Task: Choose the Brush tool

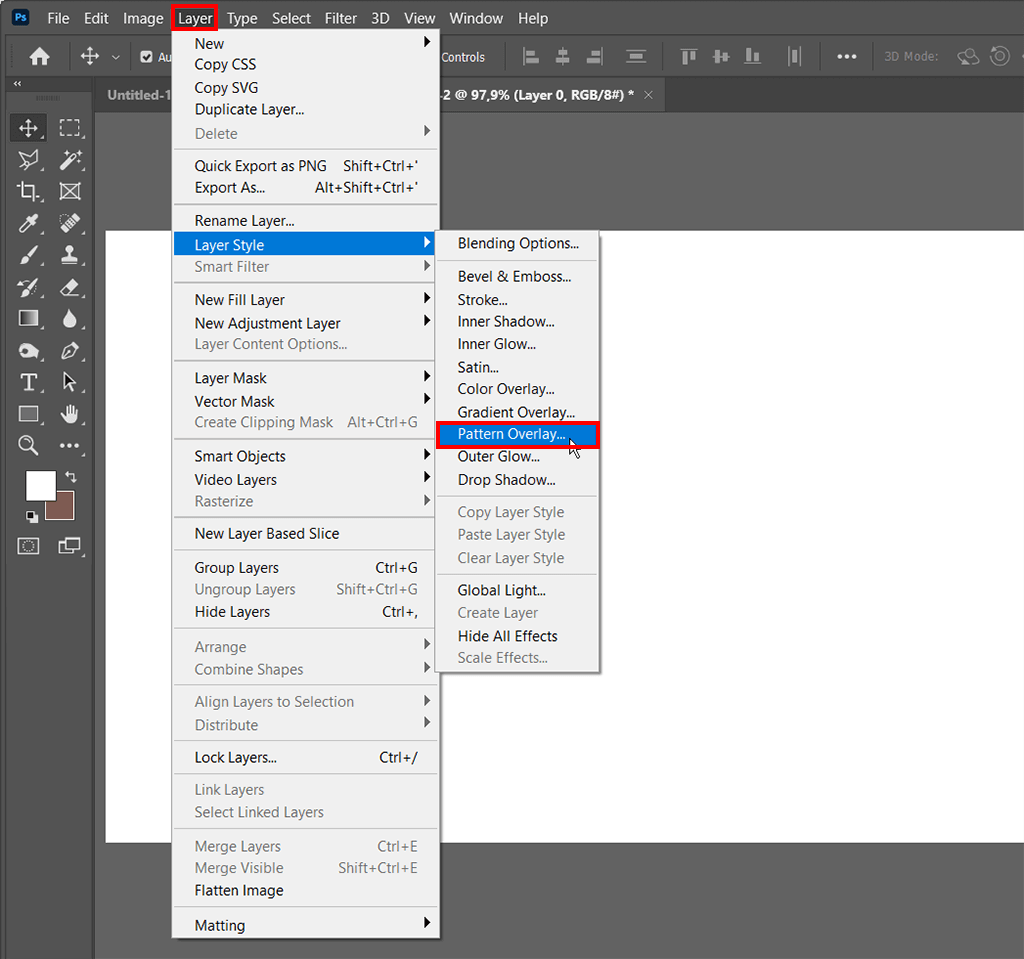Action: (28, 255)
